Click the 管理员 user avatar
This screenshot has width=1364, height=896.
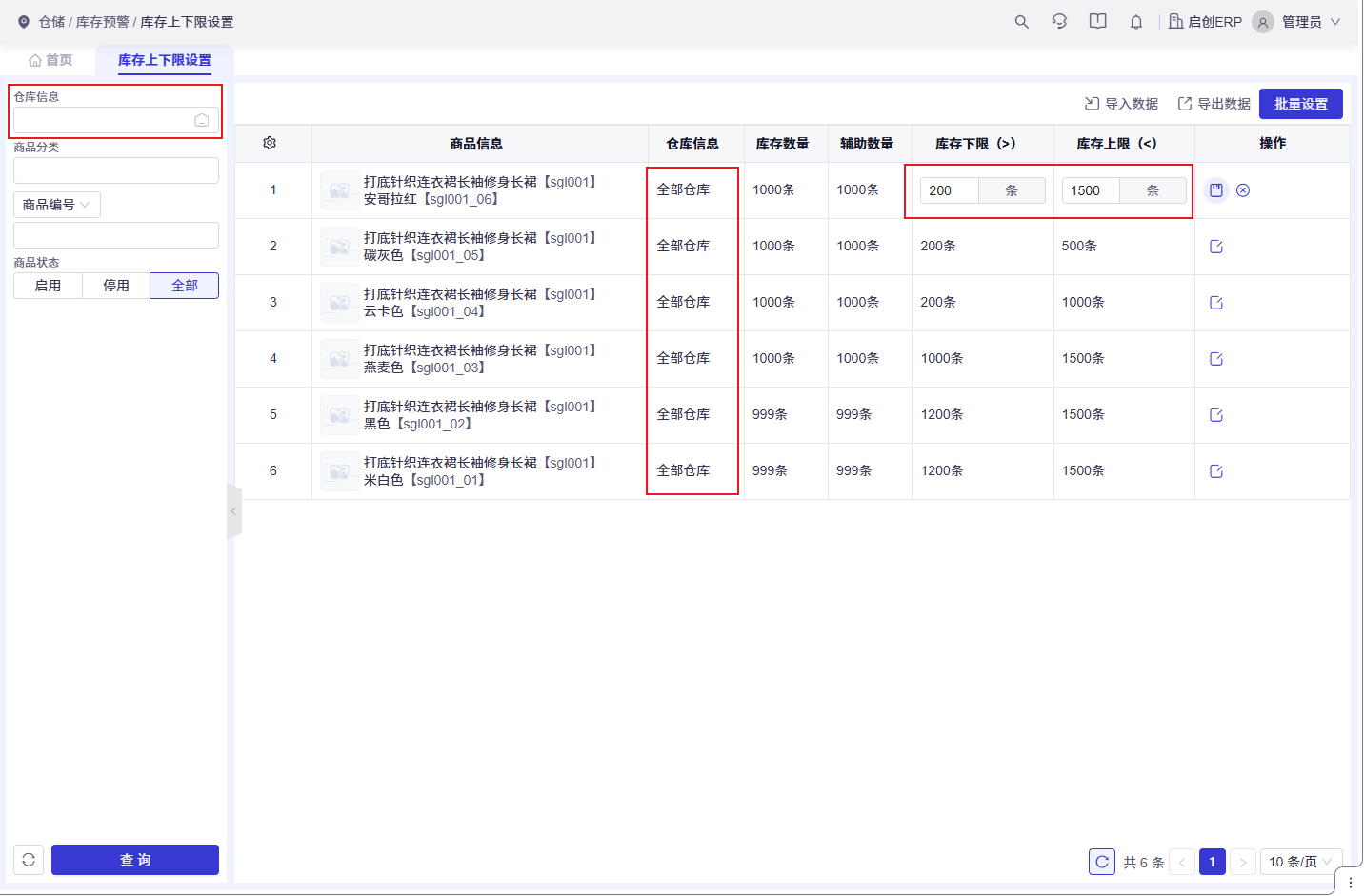coord(1262,22)
